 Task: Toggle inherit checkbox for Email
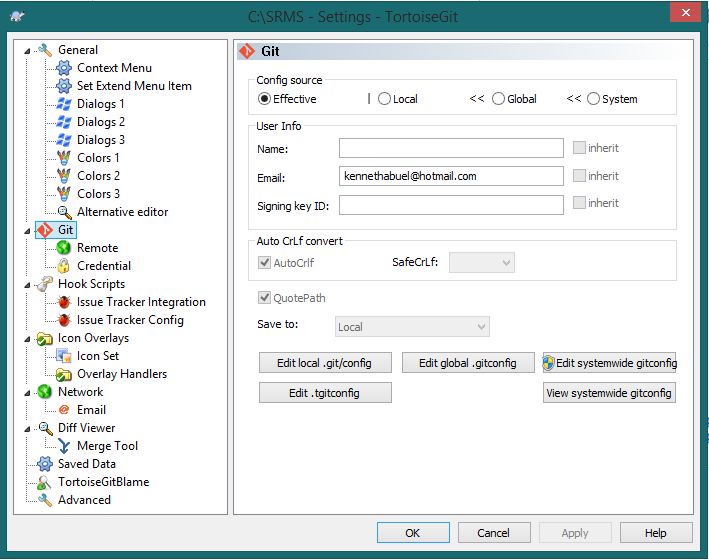tap(579, 176)
